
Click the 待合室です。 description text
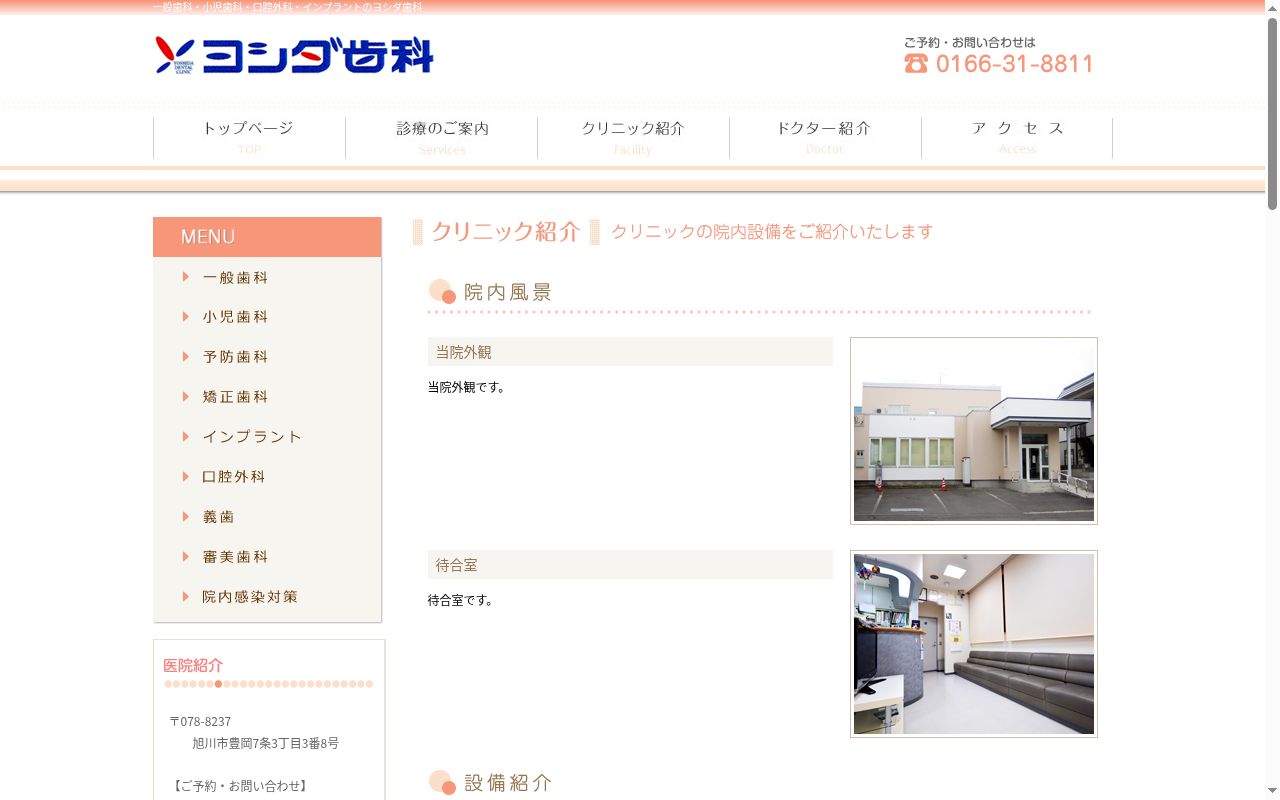[461, 600]
